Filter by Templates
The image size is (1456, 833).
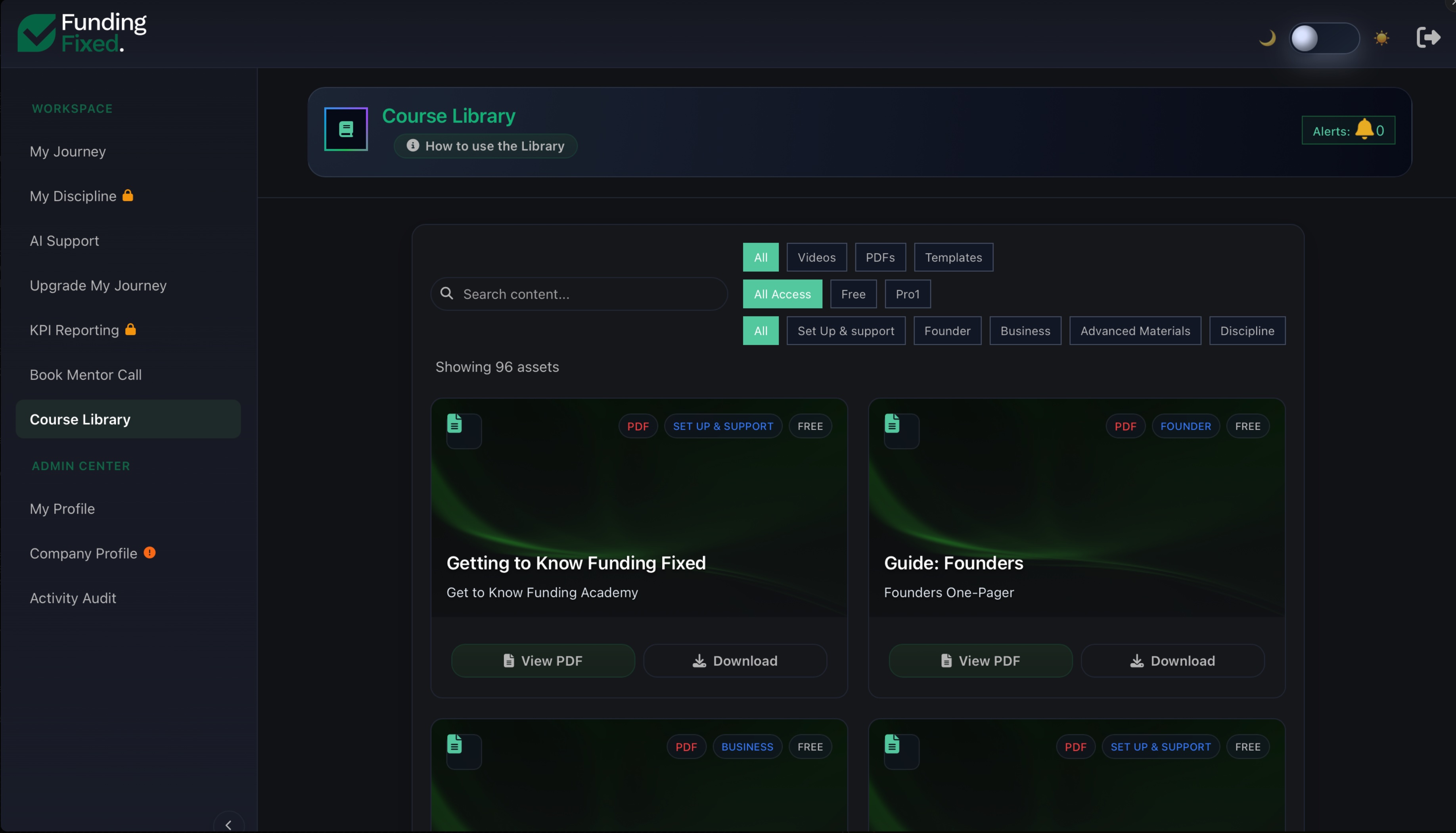[x=953, y=257]
